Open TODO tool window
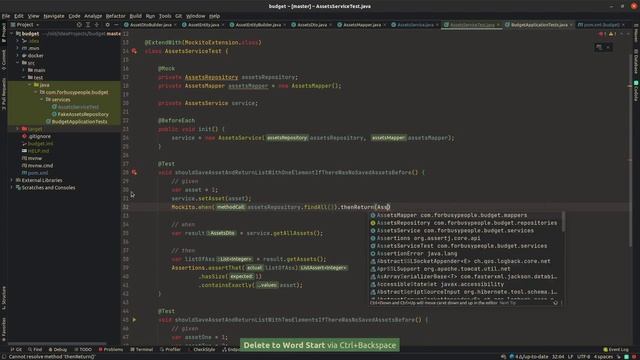 click(x=83, y=349)
